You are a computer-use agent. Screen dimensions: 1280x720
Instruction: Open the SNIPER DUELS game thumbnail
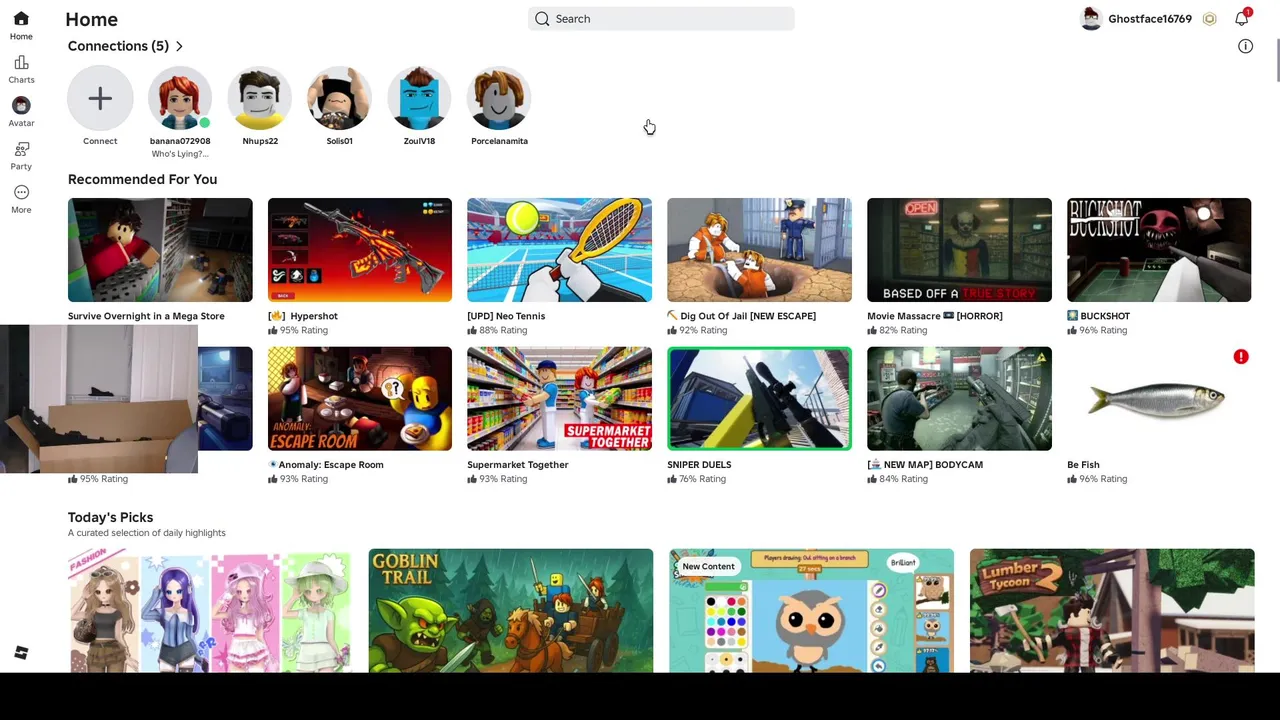pyautogui.click(x=759, y=399)
